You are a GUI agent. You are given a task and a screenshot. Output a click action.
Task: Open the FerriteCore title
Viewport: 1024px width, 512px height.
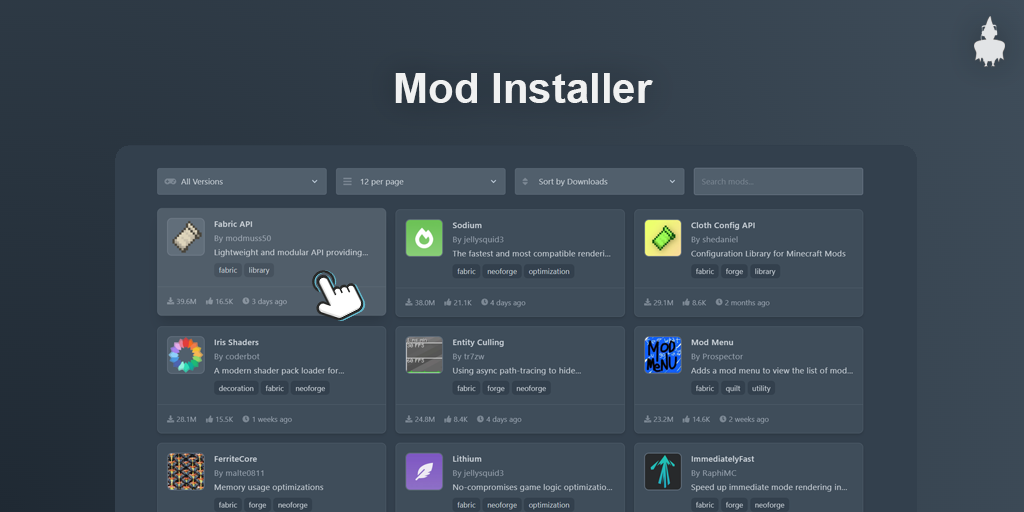236,459
